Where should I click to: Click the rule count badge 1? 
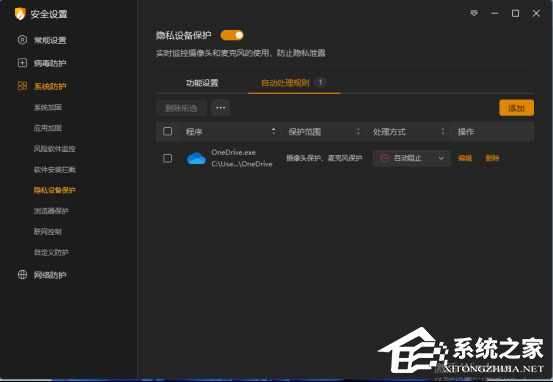320,82
